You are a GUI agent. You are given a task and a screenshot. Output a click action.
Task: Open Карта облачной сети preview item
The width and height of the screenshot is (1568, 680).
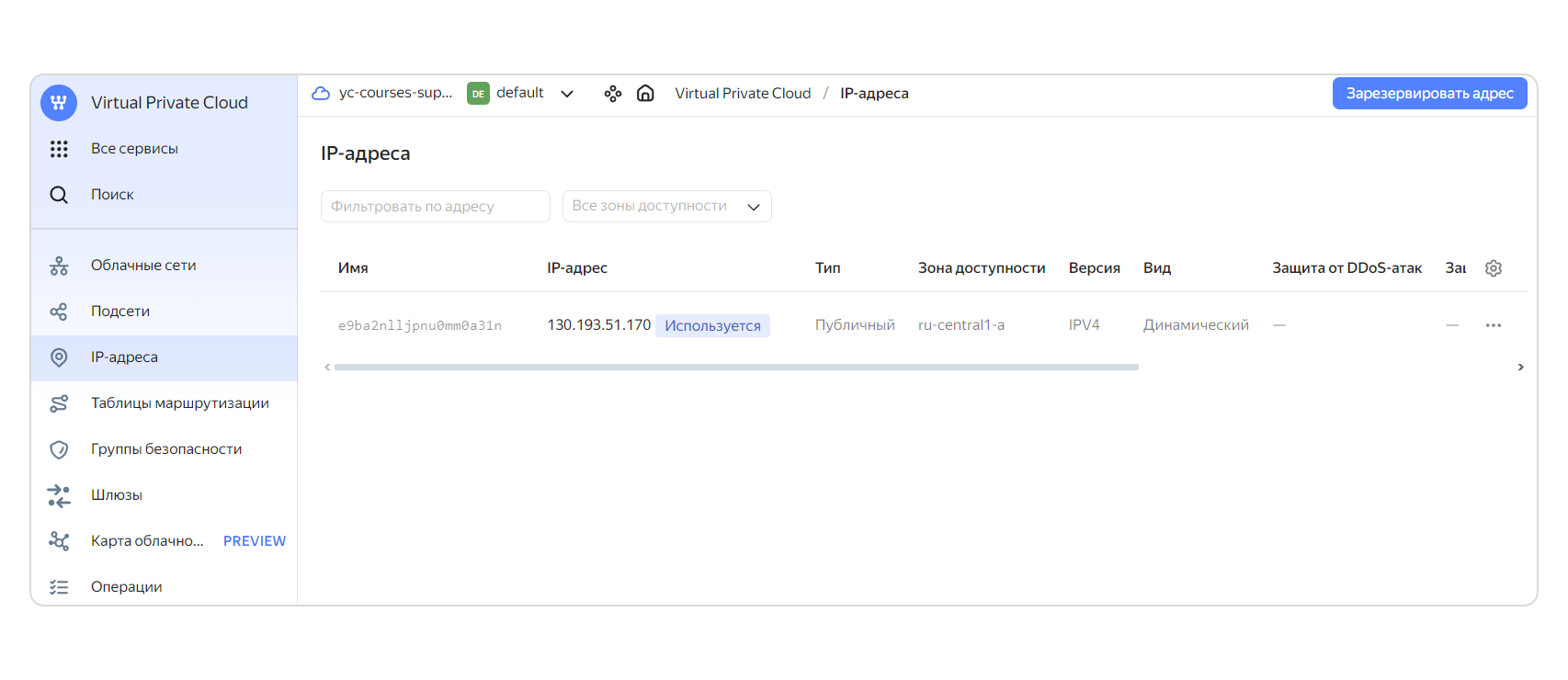(x=165, y=541)
